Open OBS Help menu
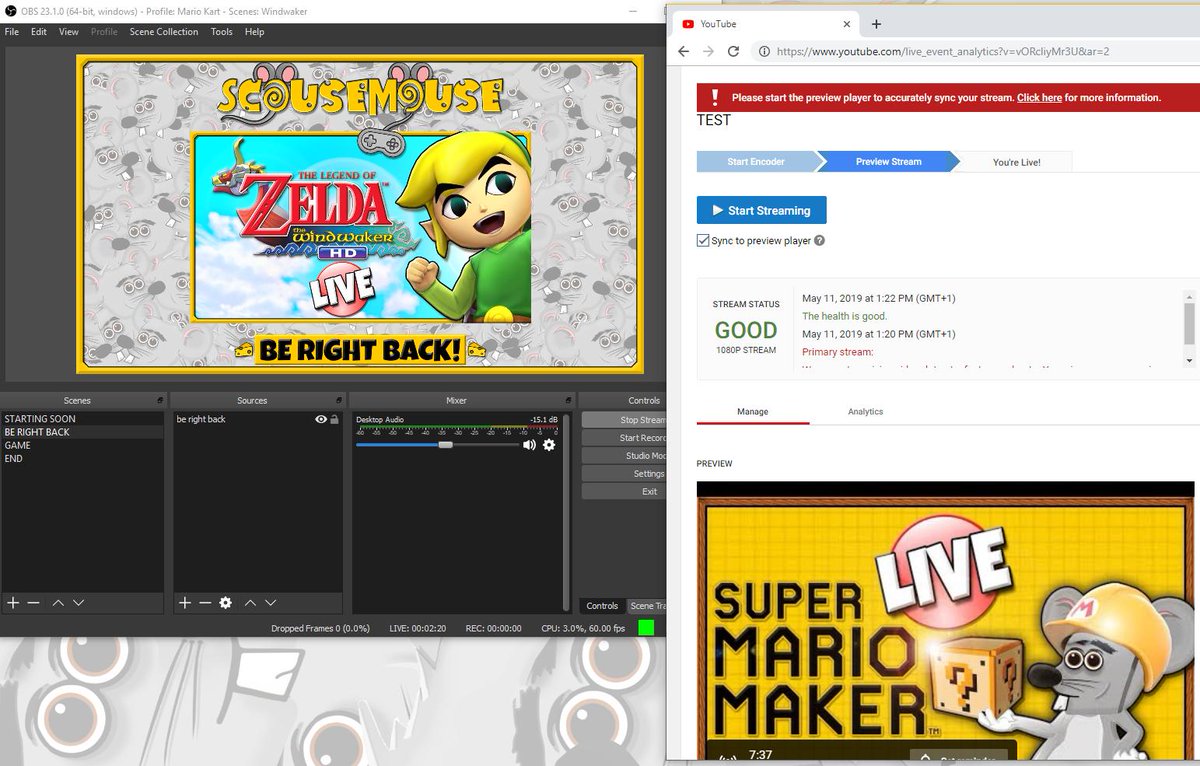 [x=255, y=32]
